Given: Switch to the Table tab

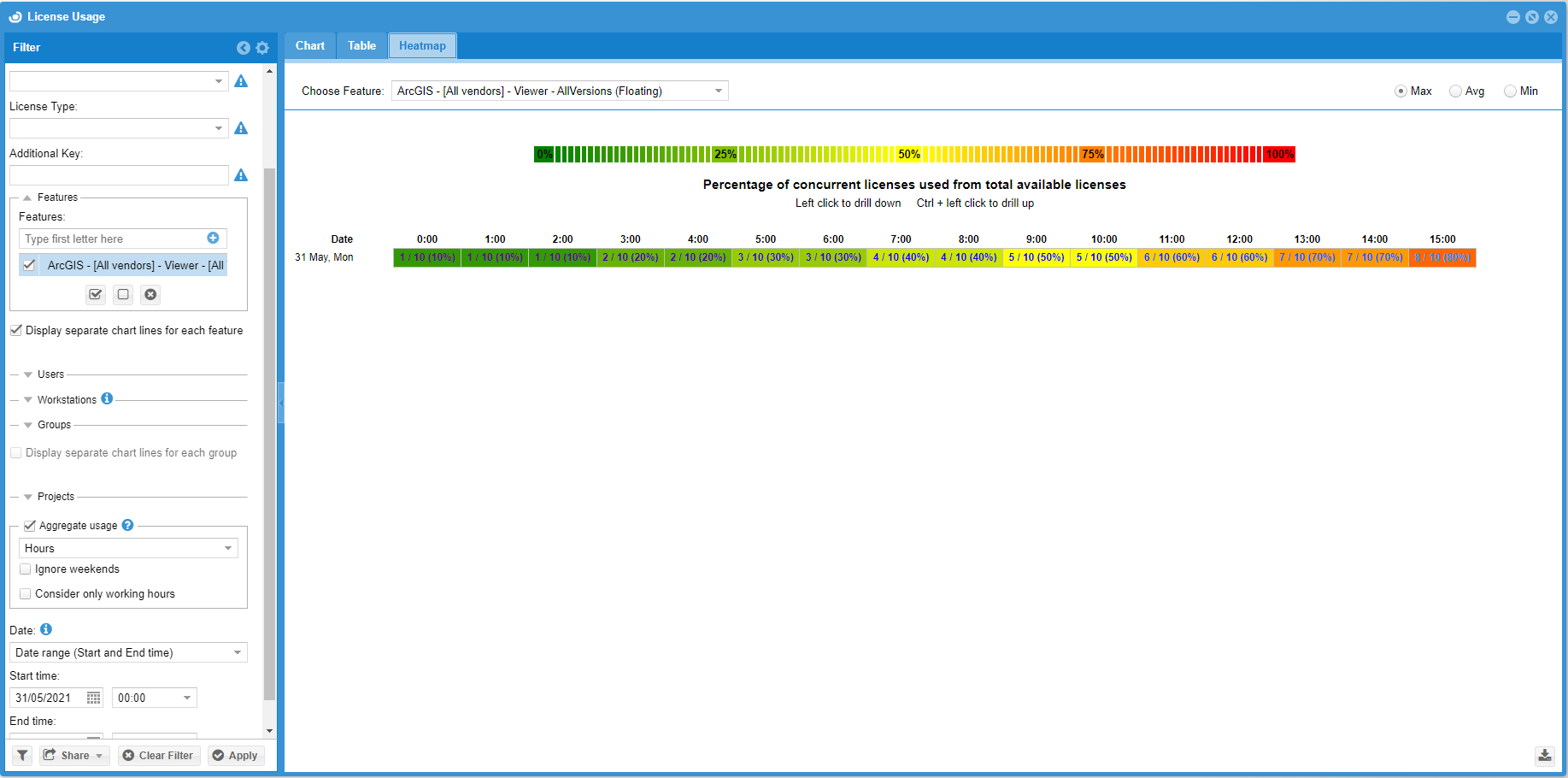Looking at the screenshot, I should pyautogui.click(x=361, y=46).
